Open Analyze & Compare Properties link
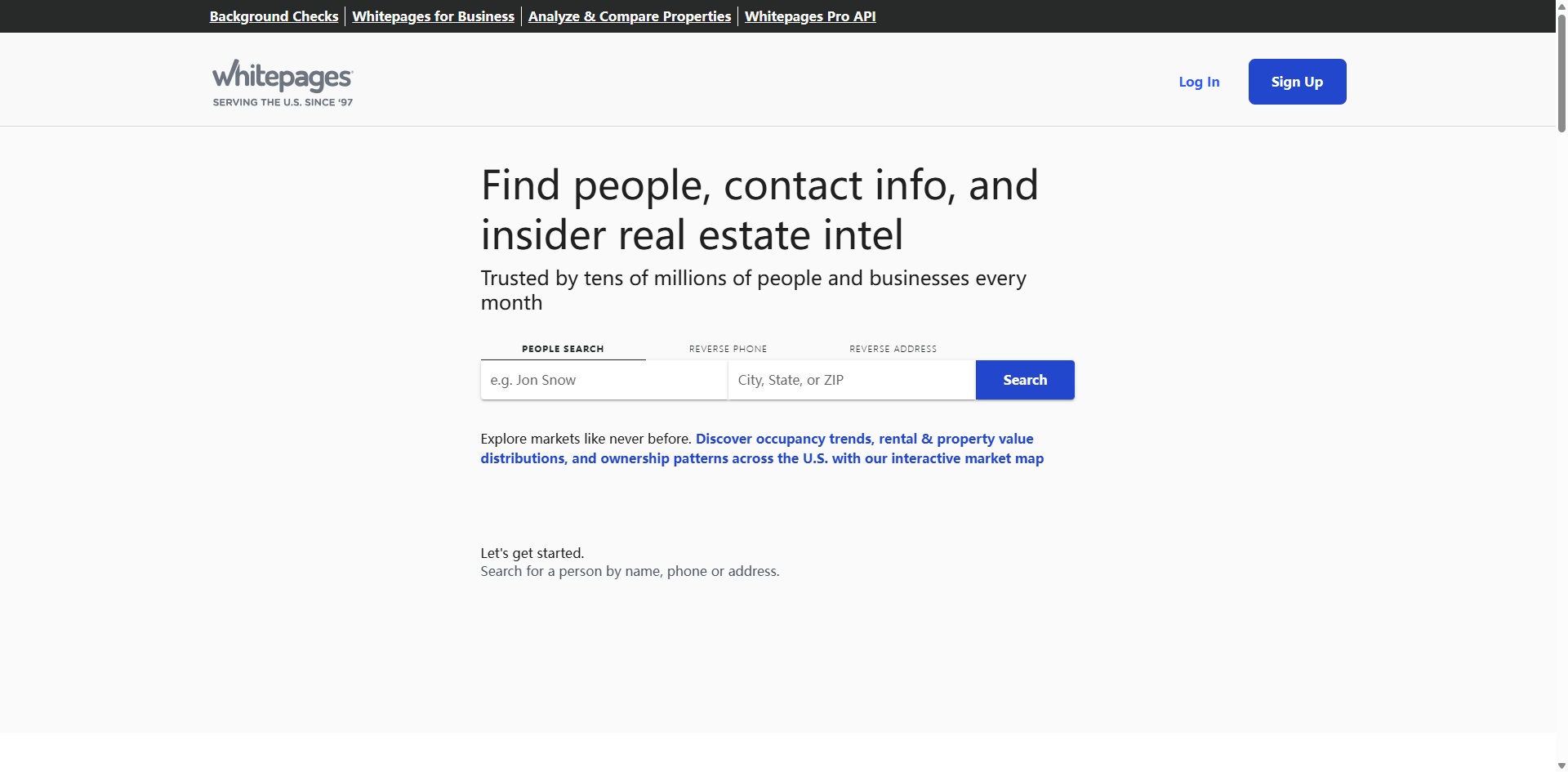The height and width of the screenshot is (772, 1568). coord(630,16)
